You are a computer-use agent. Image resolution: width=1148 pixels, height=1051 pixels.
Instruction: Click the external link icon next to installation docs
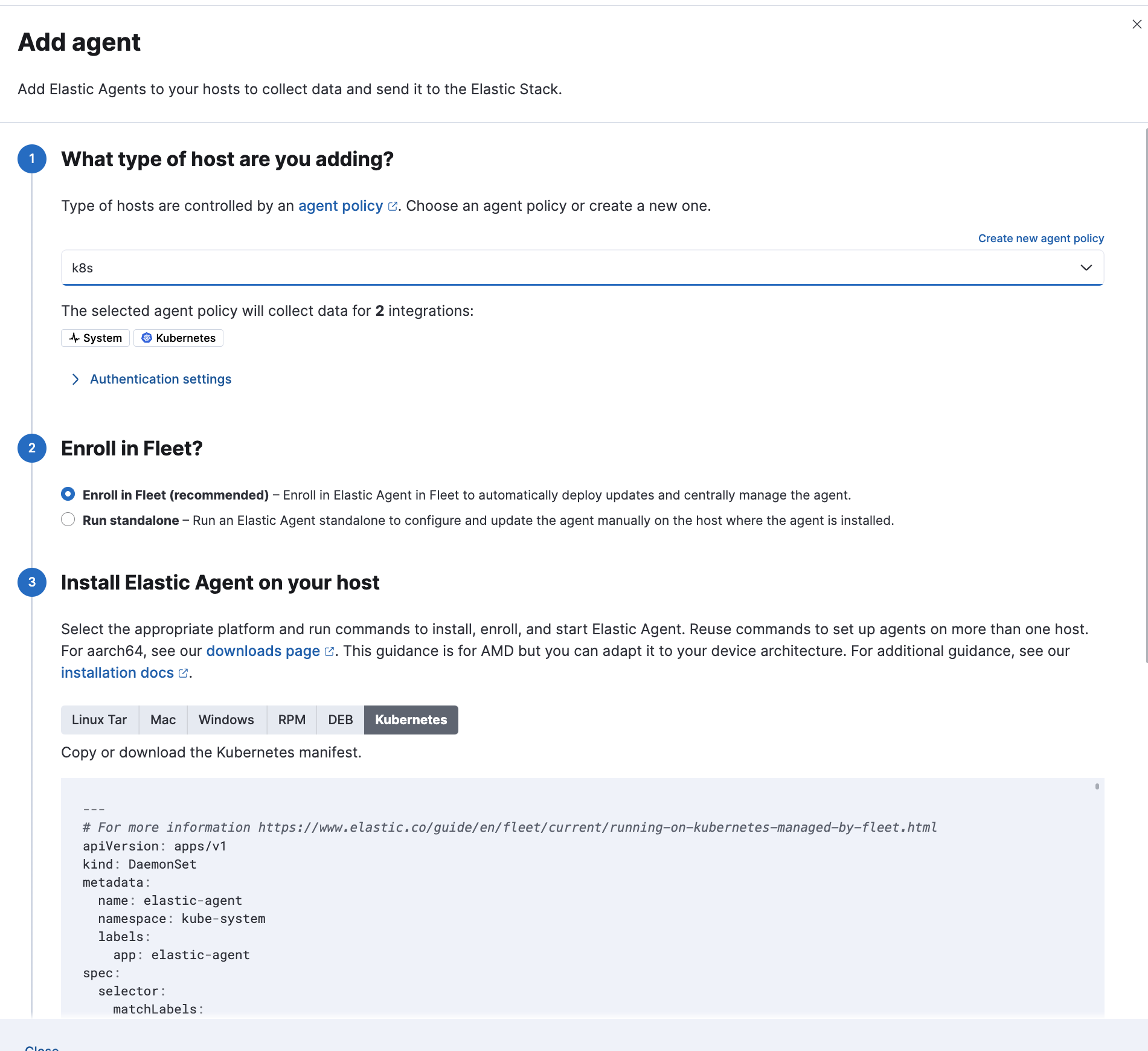click(x=182, y=673)
